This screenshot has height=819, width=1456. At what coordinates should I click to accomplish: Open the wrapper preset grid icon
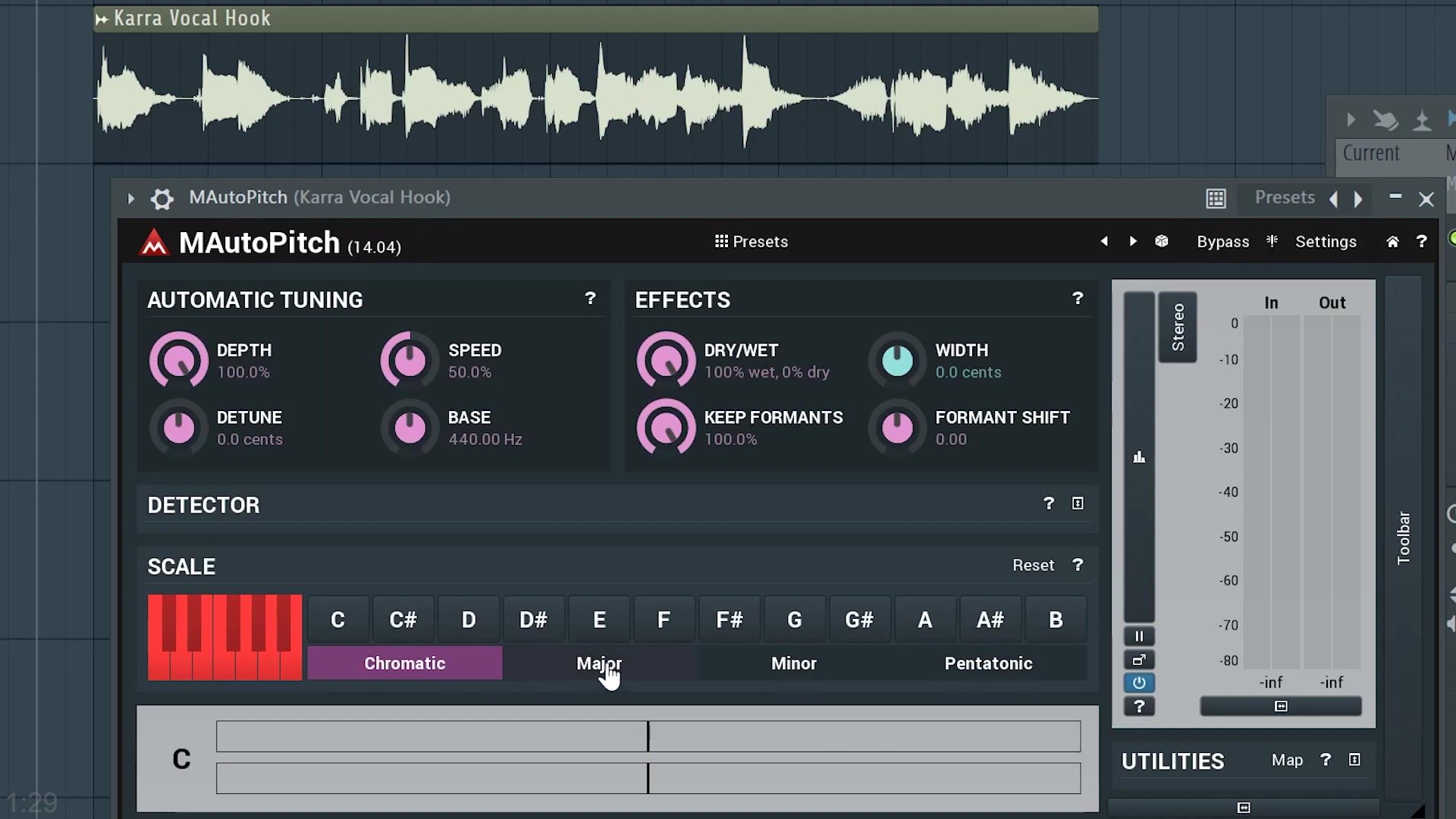click(1216, 199)
